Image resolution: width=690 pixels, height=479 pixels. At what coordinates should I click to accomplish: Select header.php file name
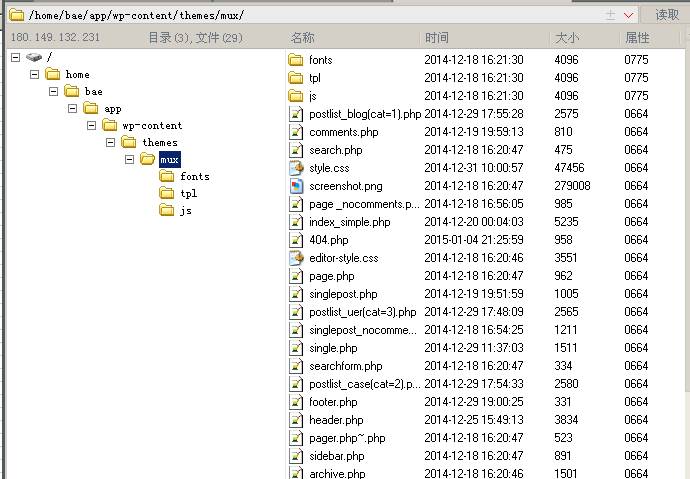[x=336, y=420]
